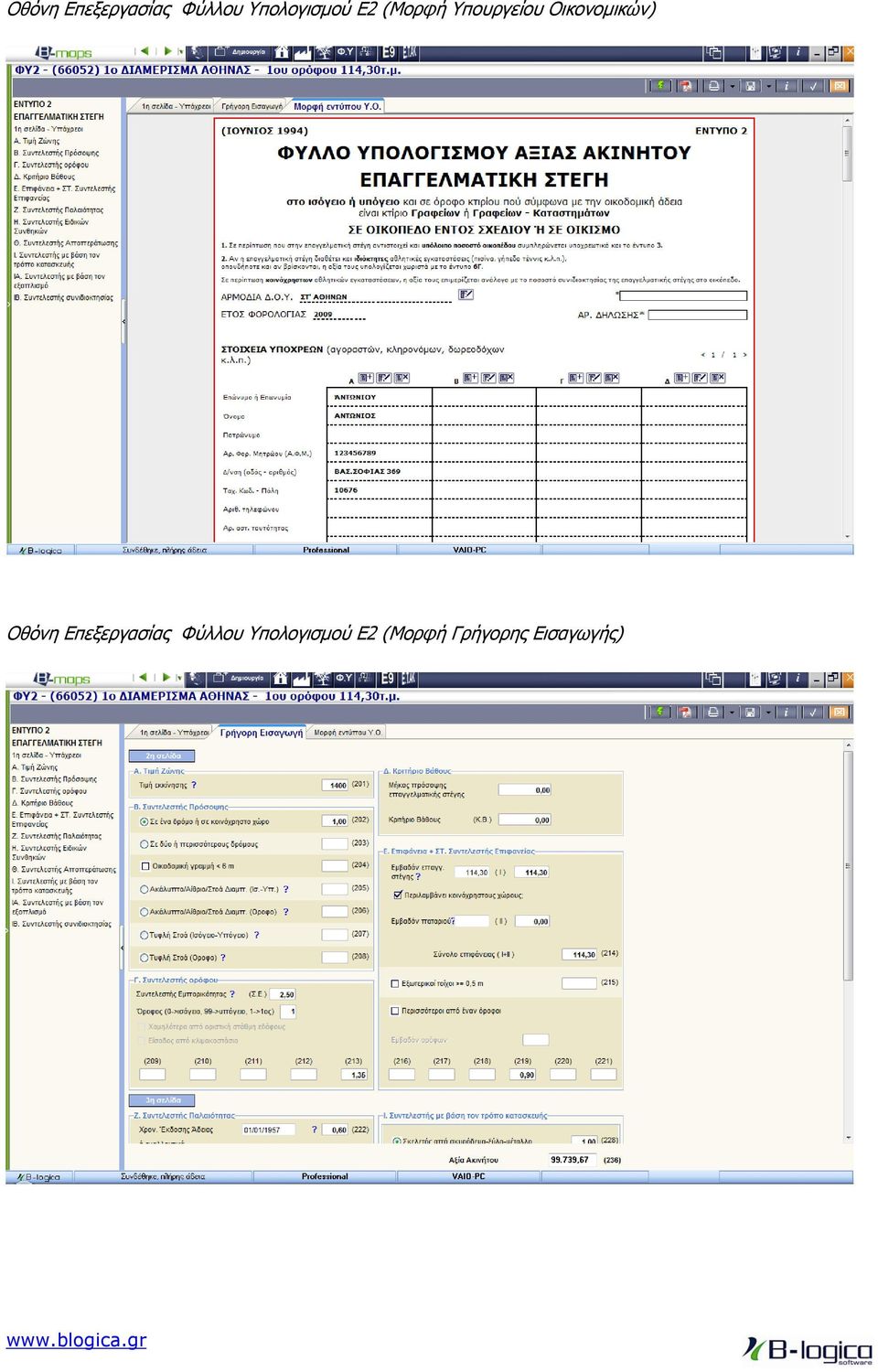Viewport: 878px width, 1372px height.
Task: Go back with the green left arrow, upper window
Action: pyautogui.click(x=145, y=51)
